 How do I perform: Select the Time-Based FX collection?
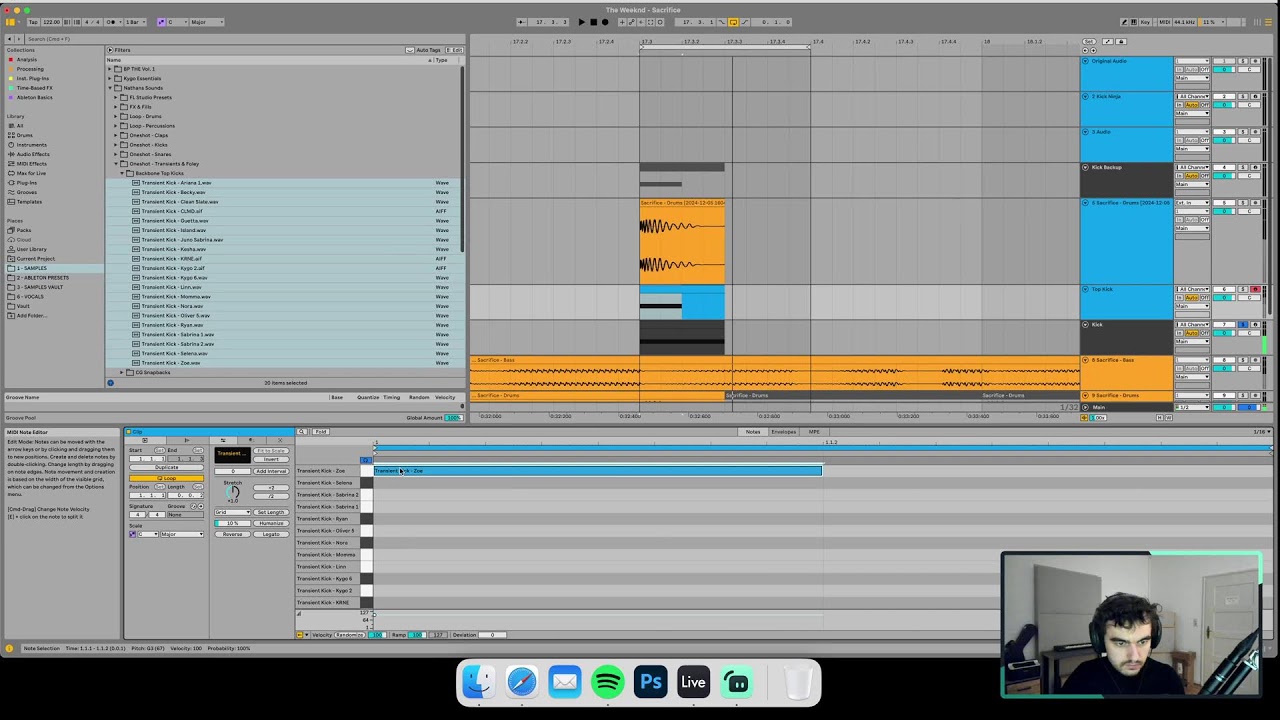click(34, 88)
